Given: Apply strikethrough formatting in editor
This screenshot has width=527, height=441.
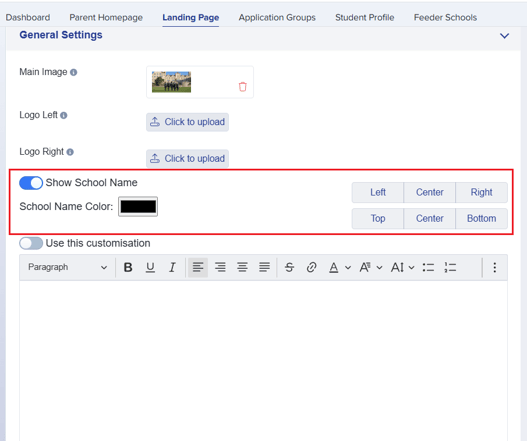Looking at the screenshot, I should pyautogui.click(x=289, y=268).
